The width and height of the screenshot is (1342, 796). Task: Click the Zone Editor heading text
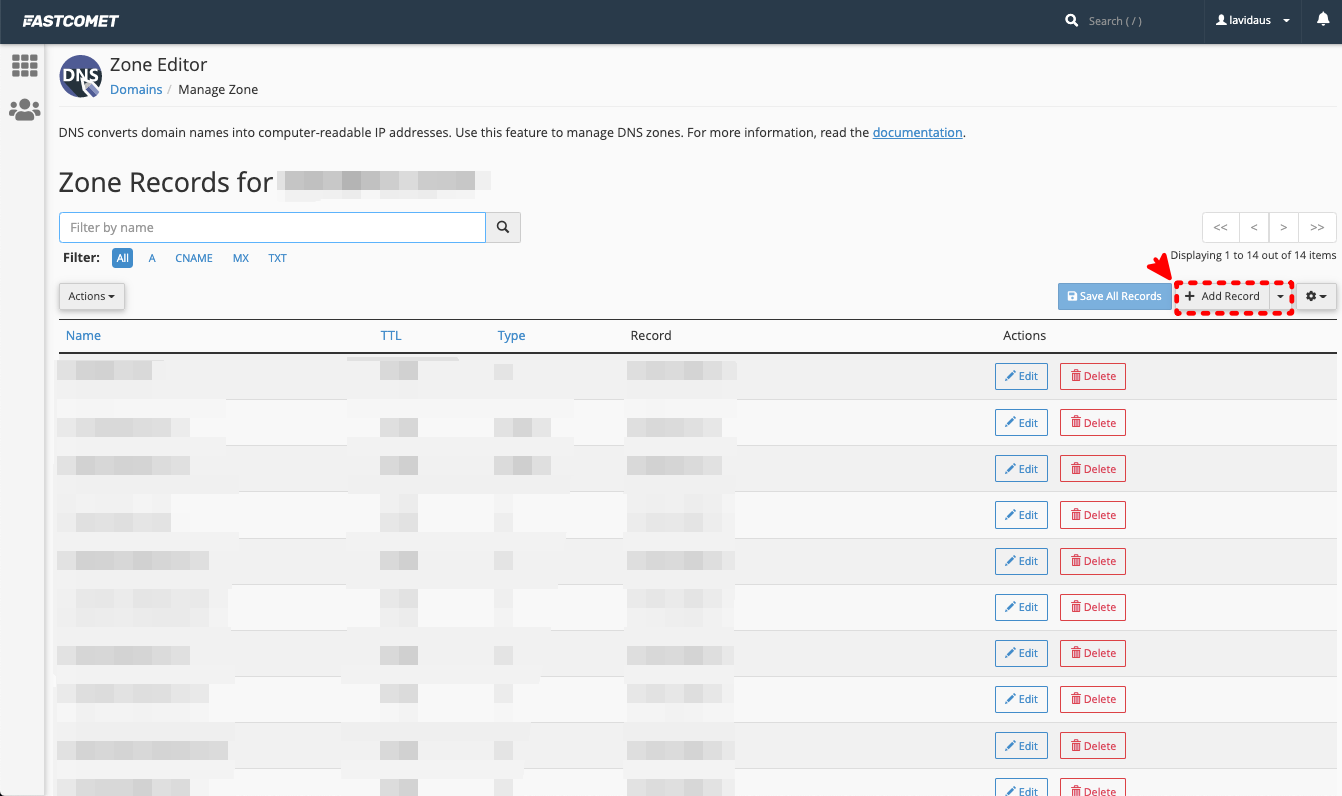158,65
